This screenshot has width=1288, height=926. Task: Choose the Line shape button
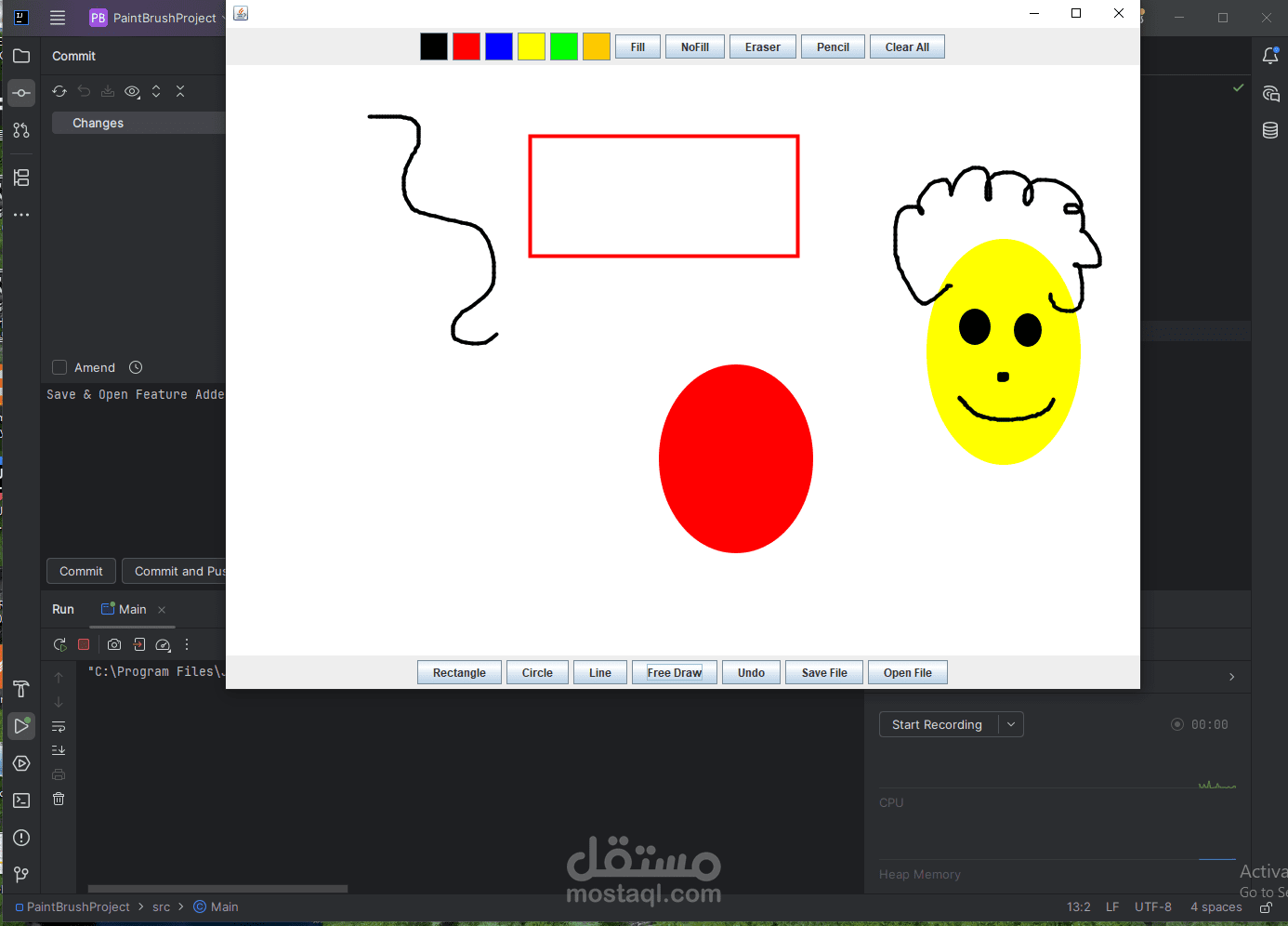tap(600, 672)
